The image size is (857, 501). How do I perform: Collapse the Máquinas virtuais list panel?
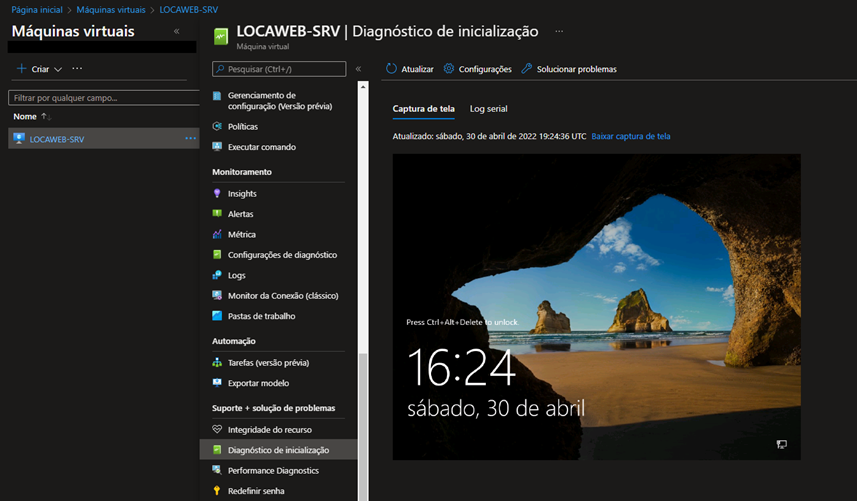(x=177, y=32)
